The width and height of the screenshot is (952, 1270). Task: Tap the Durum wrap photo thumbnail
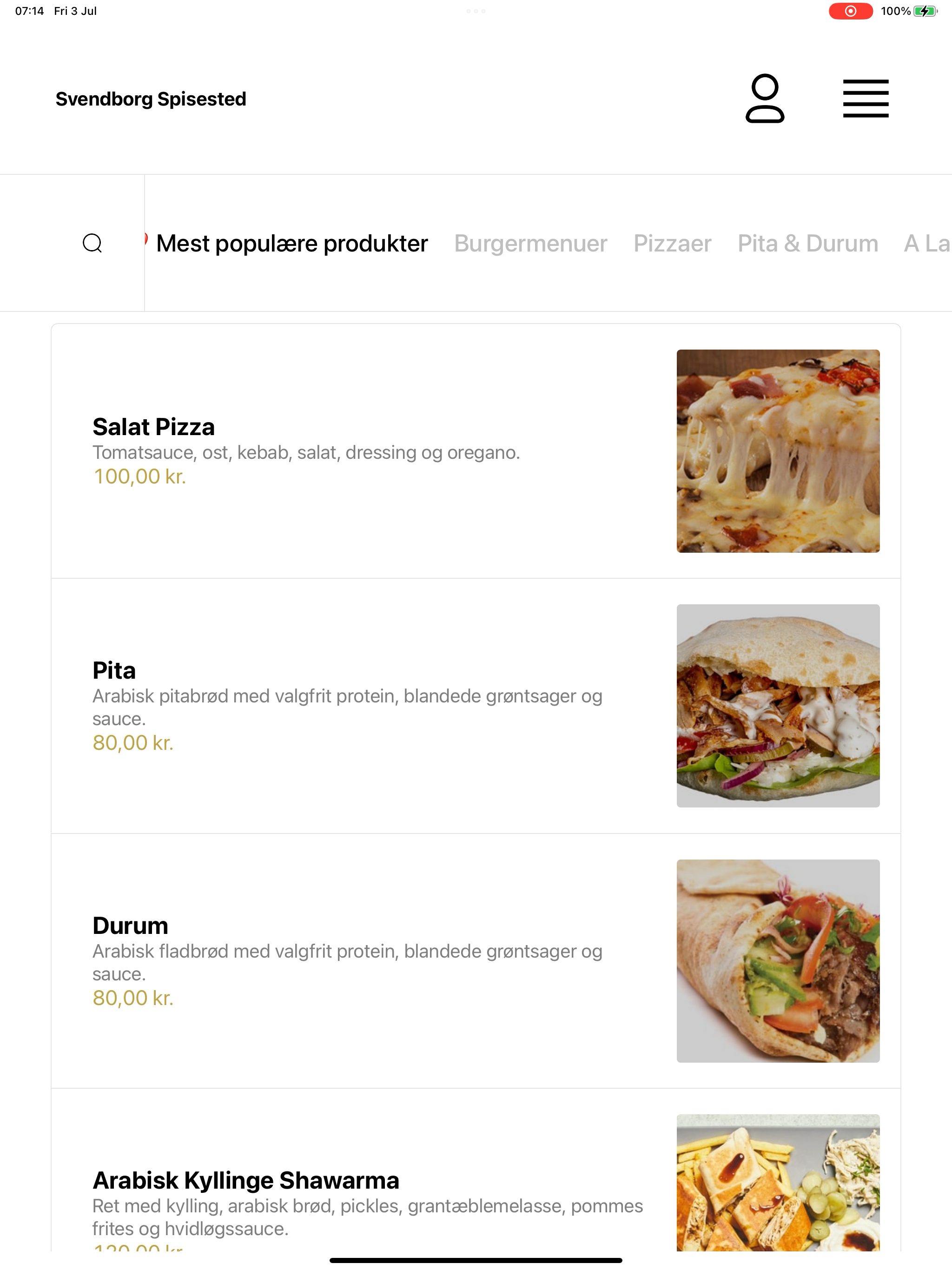[x=778, y=960]
